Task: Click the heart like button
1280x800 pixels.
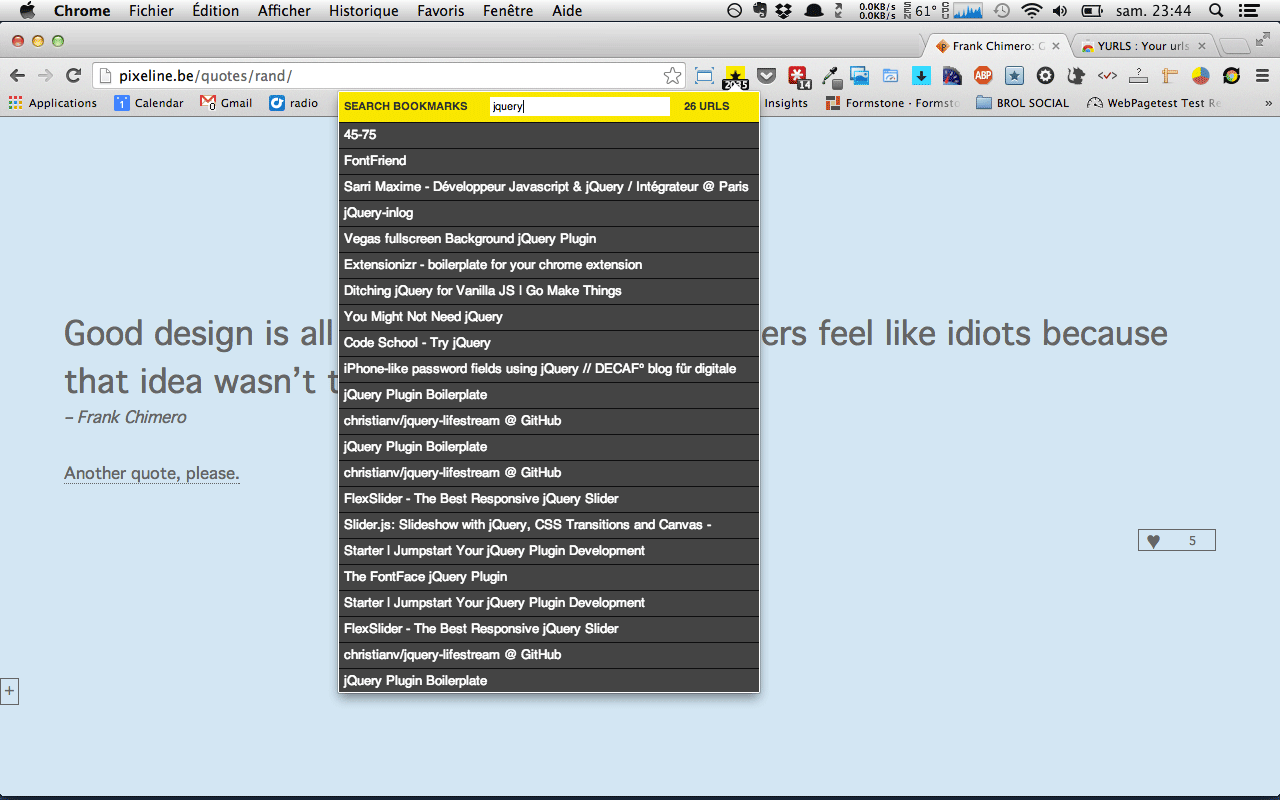Action: (1155, 540)
